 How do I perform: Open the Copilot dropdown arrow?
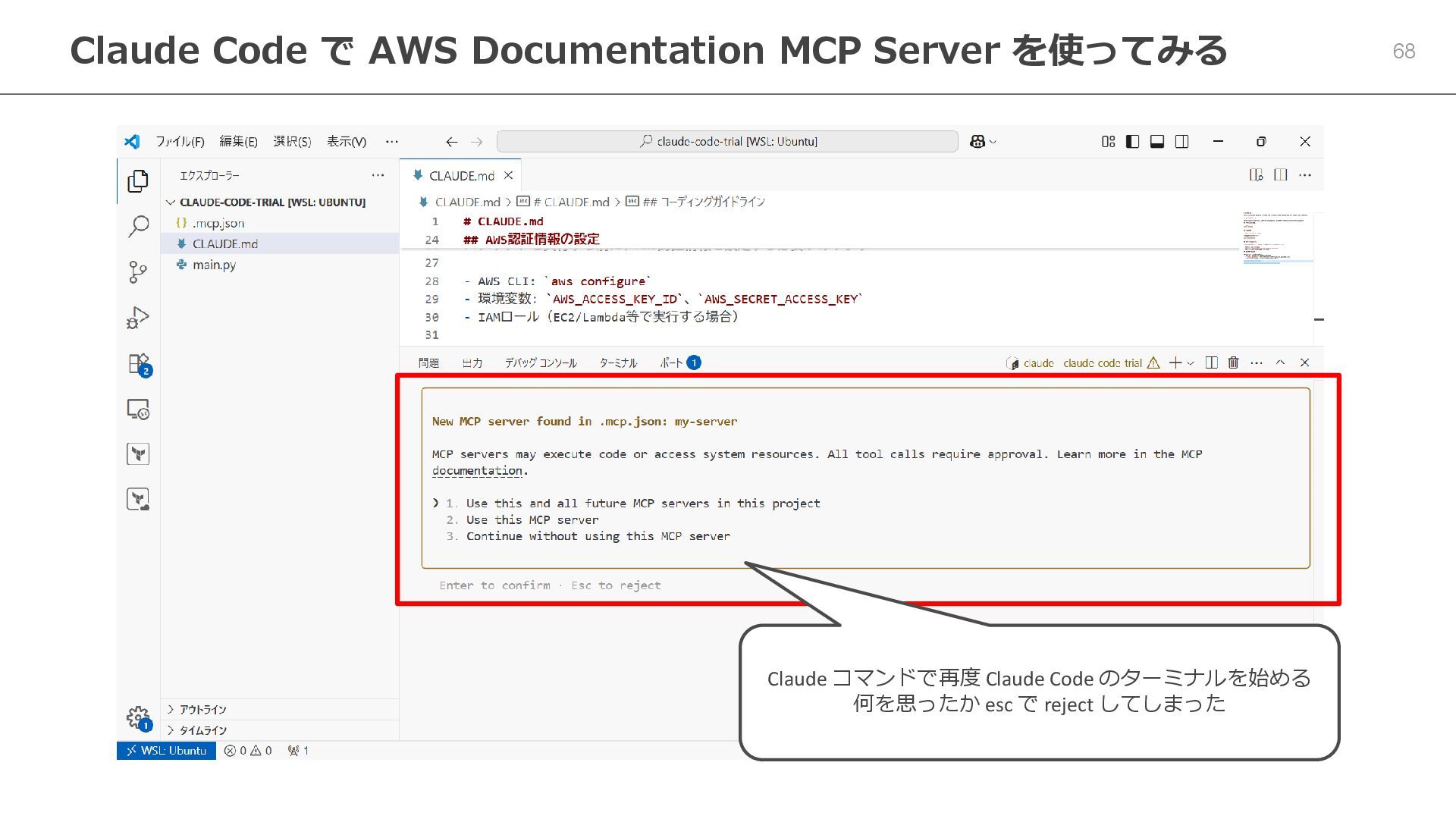point(993,142)
